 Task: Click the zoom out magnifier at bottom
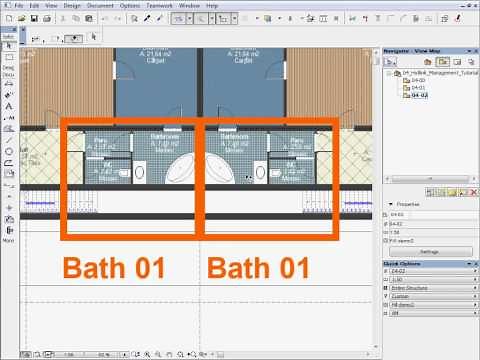[x=158, y=355]
